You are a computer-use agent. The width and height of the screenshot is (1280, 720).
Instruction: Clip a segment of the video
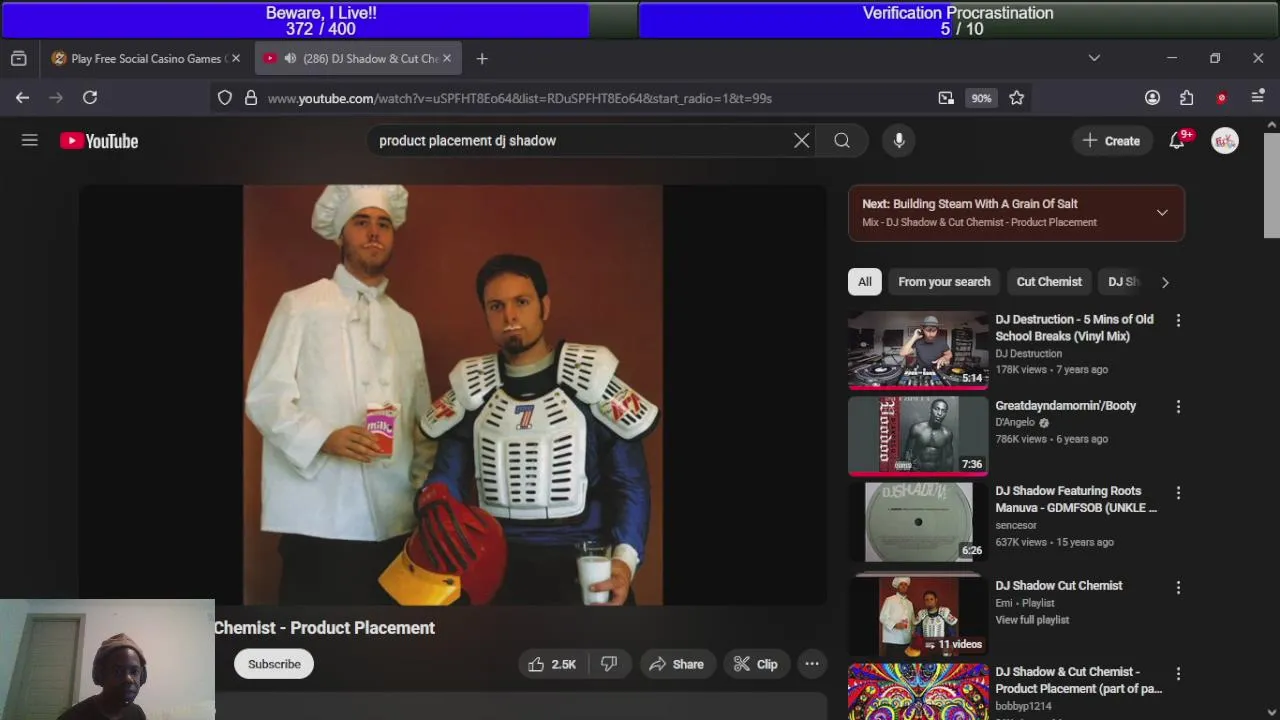pos(755,664)
